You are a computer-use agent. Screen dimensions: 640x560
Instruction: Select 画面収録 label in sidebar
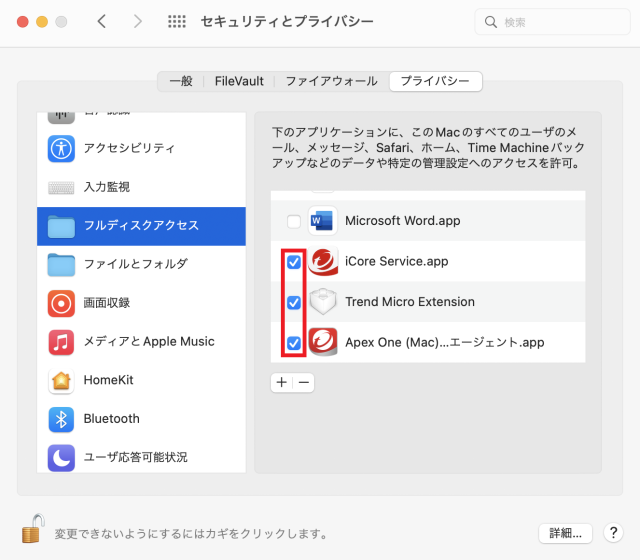(107, 303)
